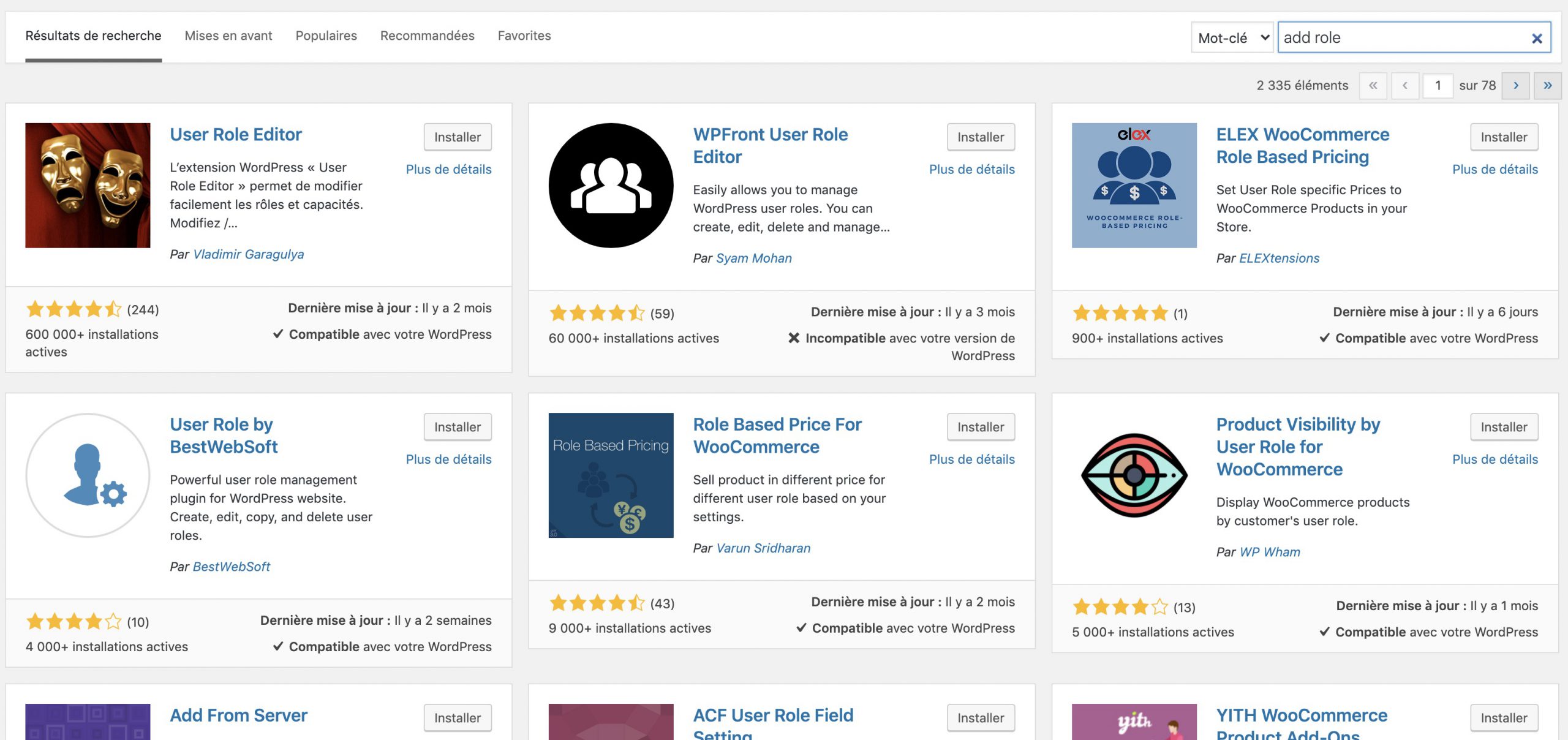Clear the plugin search field

(x=1536, y=38)
